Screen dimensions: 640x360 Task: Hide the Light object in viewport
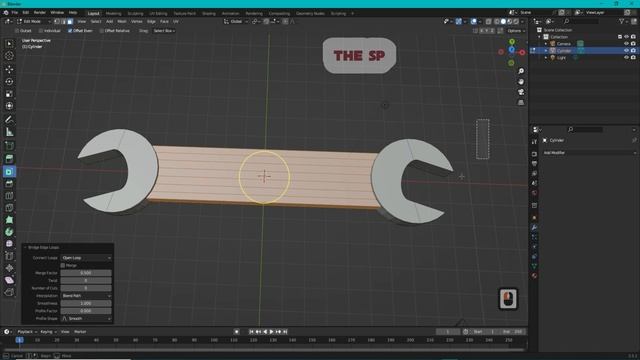click(x=626, y=58)
